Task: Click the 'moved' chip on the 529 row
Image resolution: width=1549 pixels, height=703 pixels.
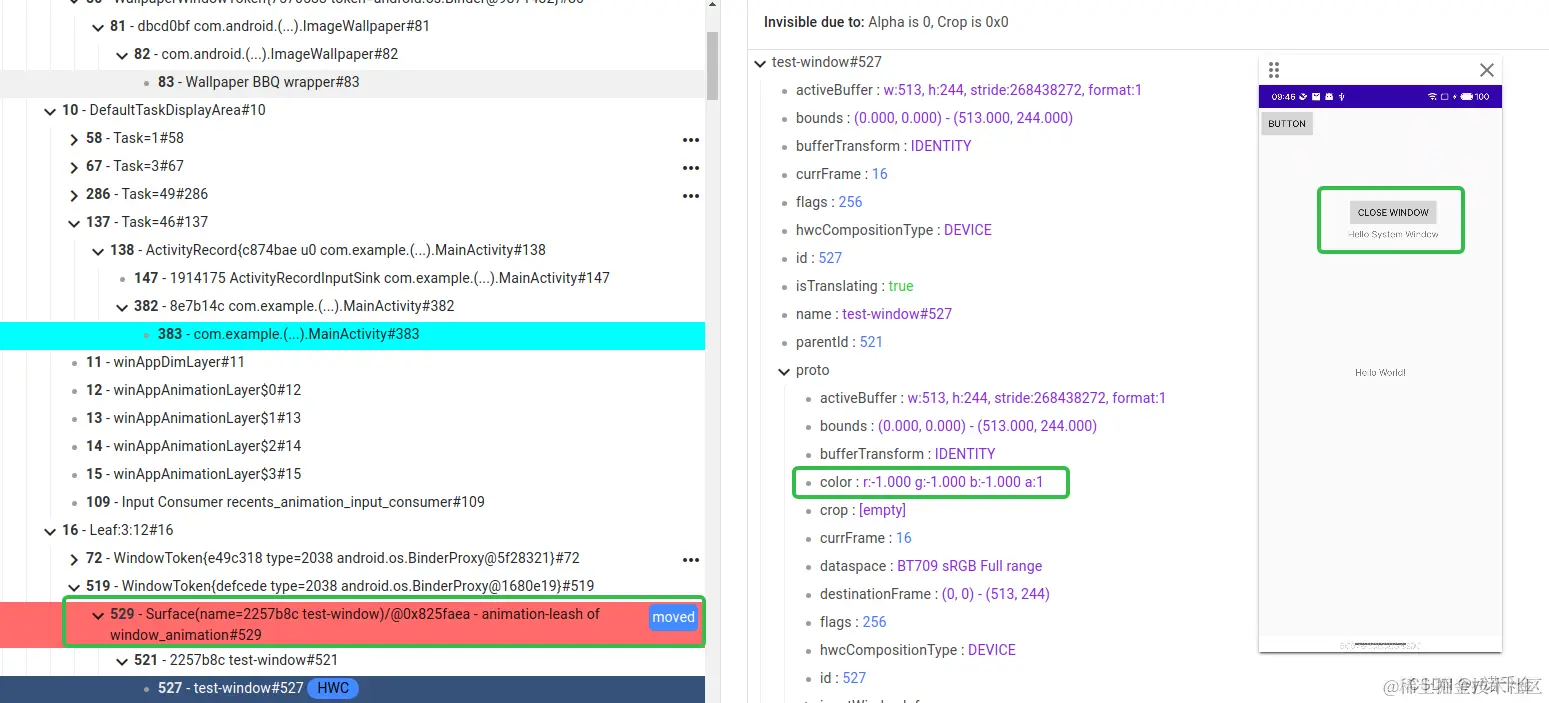Action: click(x=673, y=617)
